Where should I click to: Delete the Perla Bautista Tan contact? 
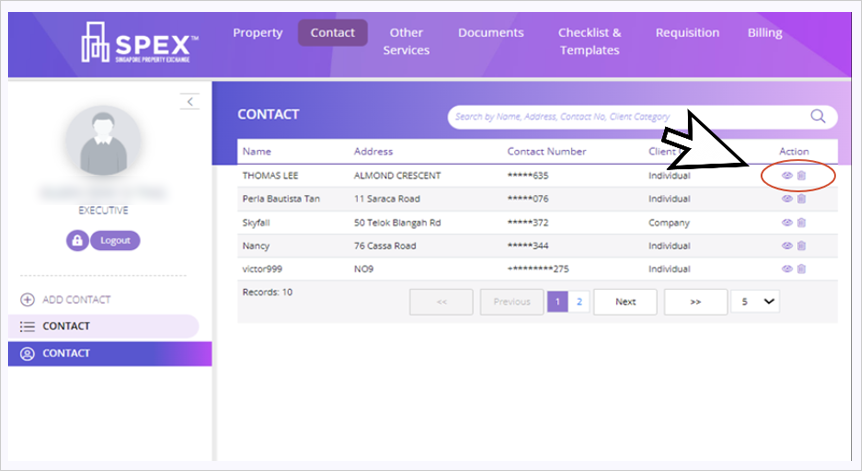tap(801, 199)
